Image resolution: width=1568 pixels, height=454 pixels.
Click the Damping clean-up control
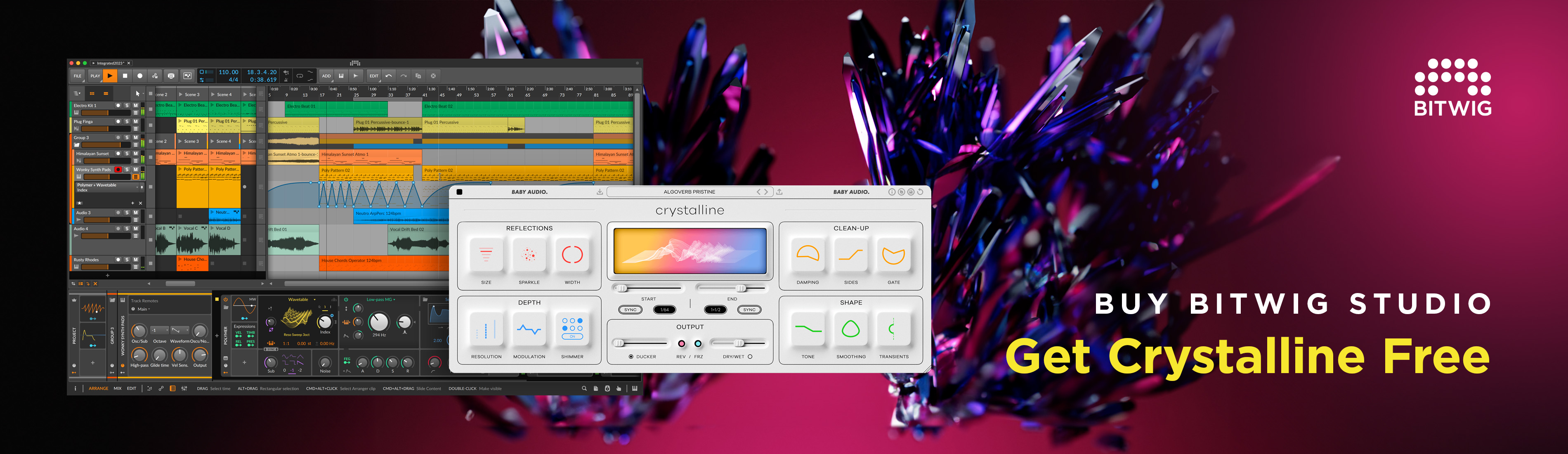point(808,255)
